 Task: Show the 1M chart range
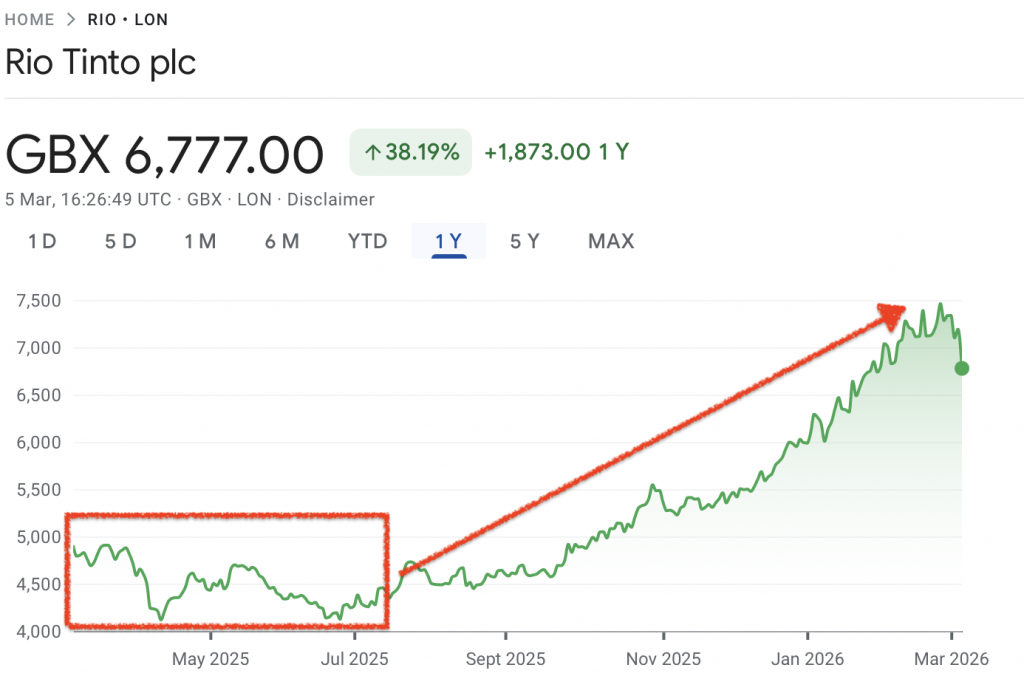click(200, 241)
